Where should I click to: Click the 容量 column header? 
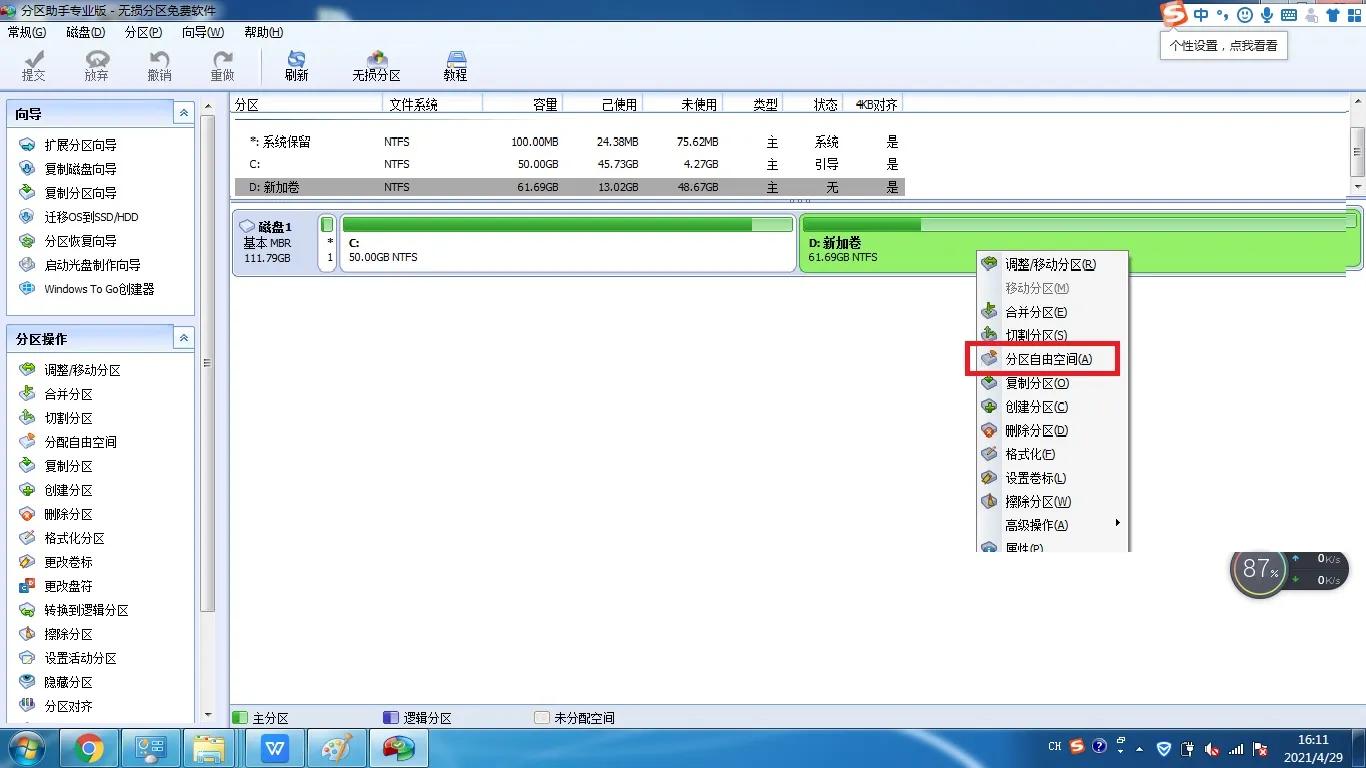522,104
